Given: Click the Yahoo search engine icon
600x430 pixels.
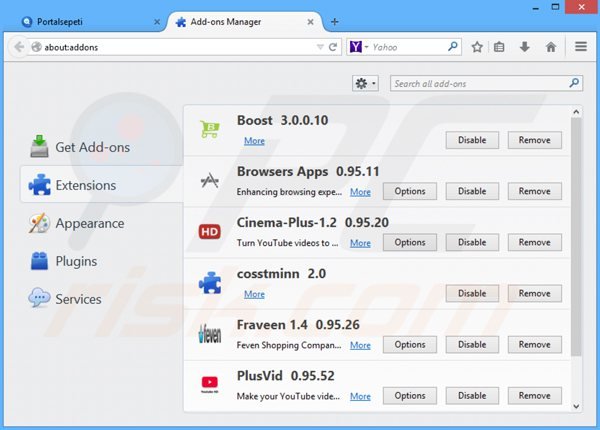Looking at the screenshot, I should coord(356,47).
